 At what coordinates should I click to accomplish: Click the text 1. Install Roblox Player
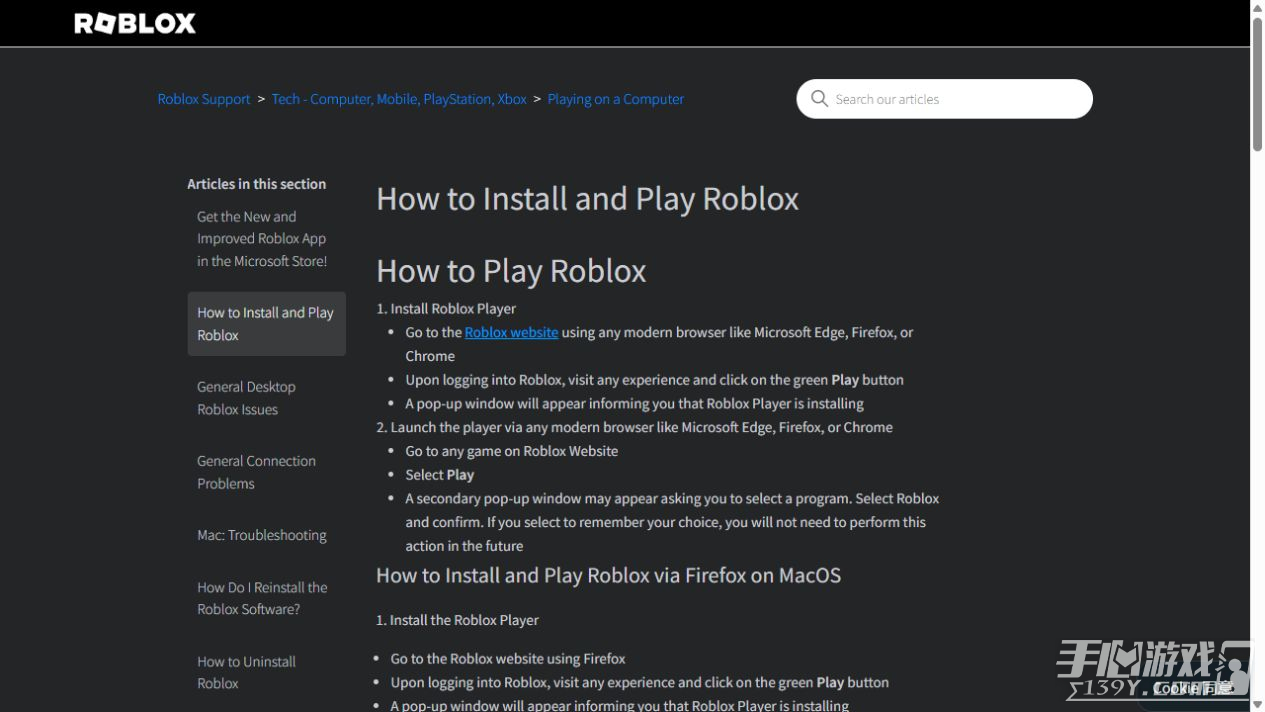pos(446,308)
